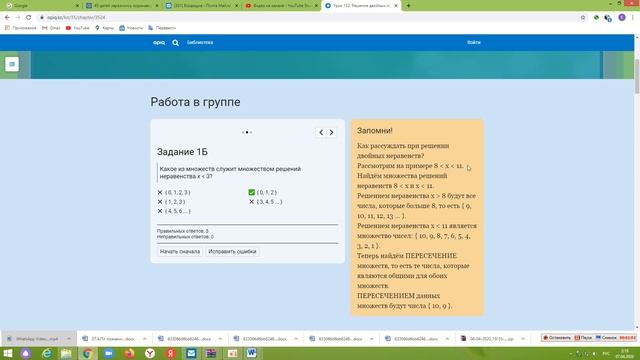640x360 pixels.
Task: Select answer { 4, 5, 6 ... }
Action: coord(174,211)
